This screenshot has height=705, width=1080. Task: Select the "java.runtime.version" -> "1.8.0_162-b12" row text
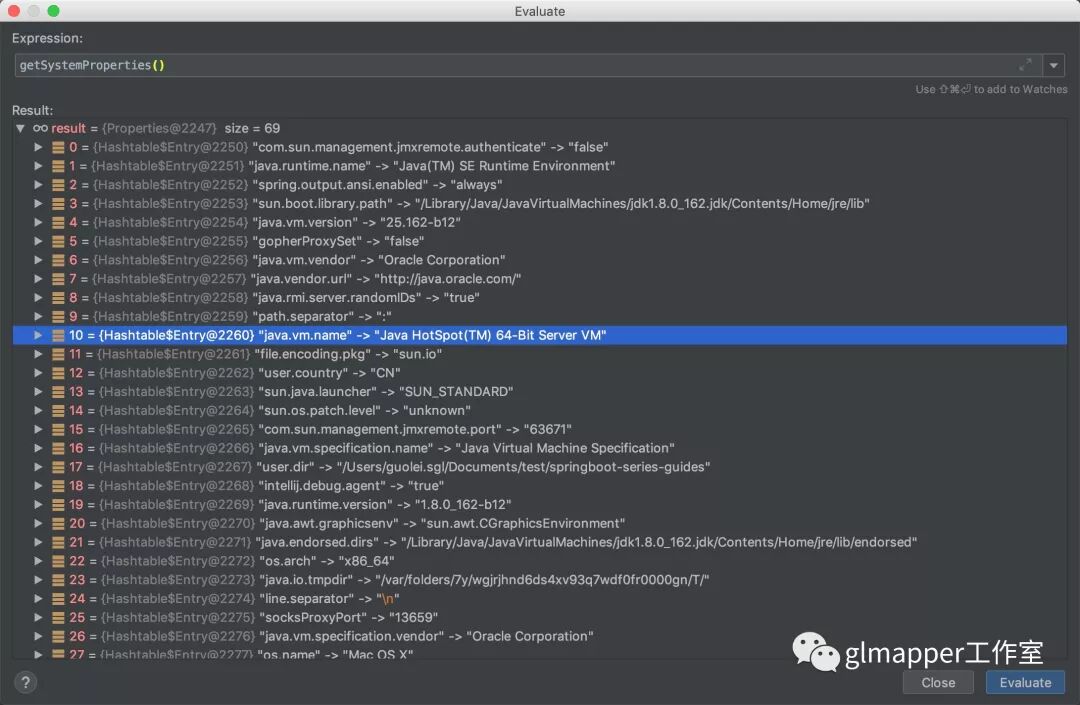click(x=384, y=505)
